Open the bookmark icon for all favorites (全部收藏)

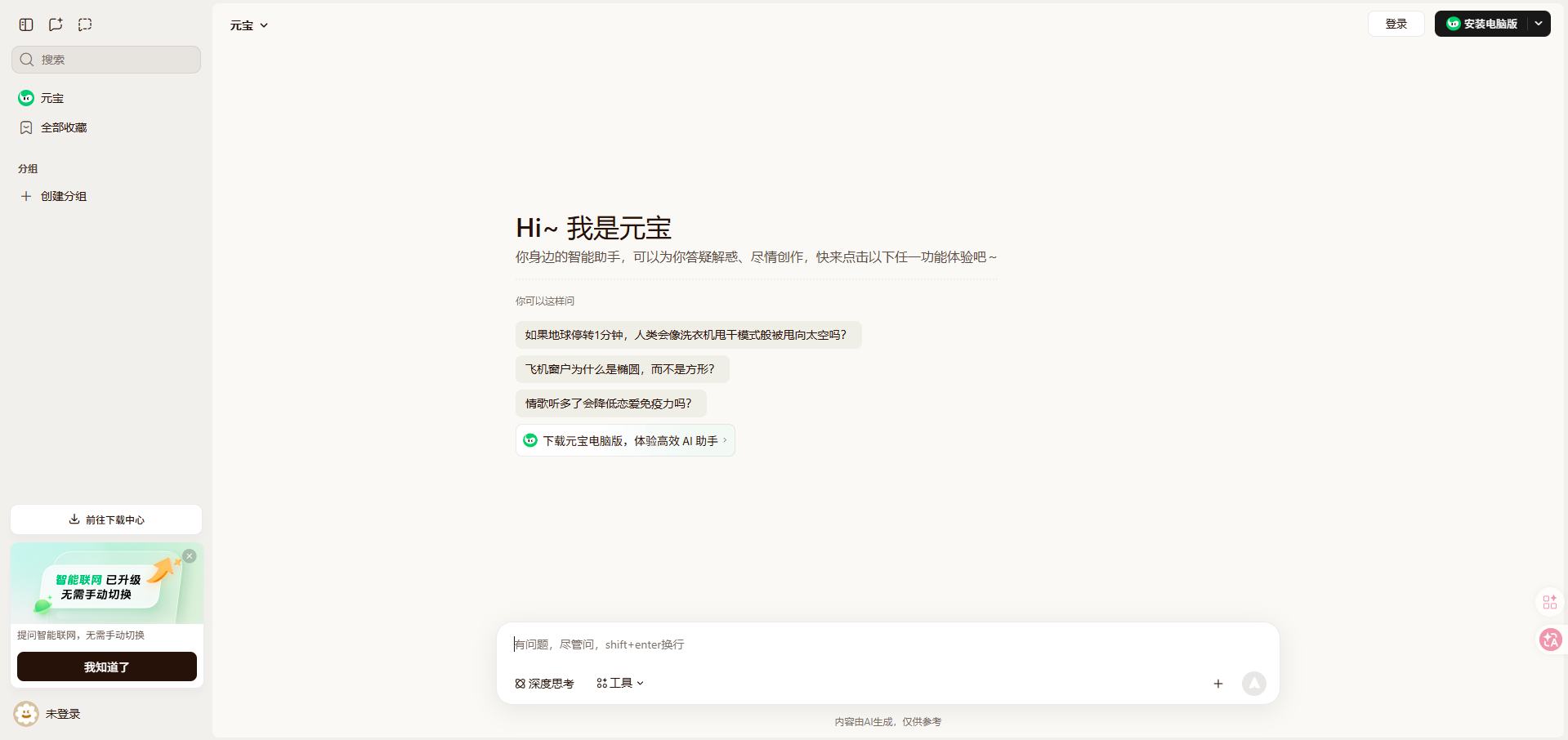(x=26, y=127)
